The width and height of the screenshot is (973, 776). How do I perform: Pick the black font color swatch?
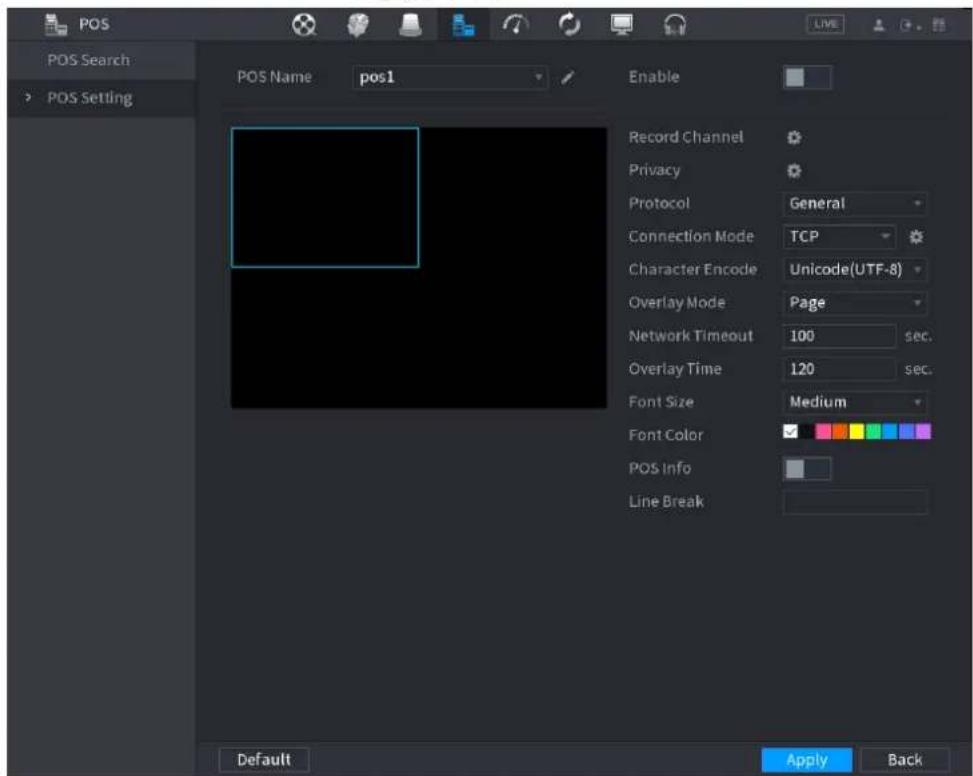coord(806,432)
